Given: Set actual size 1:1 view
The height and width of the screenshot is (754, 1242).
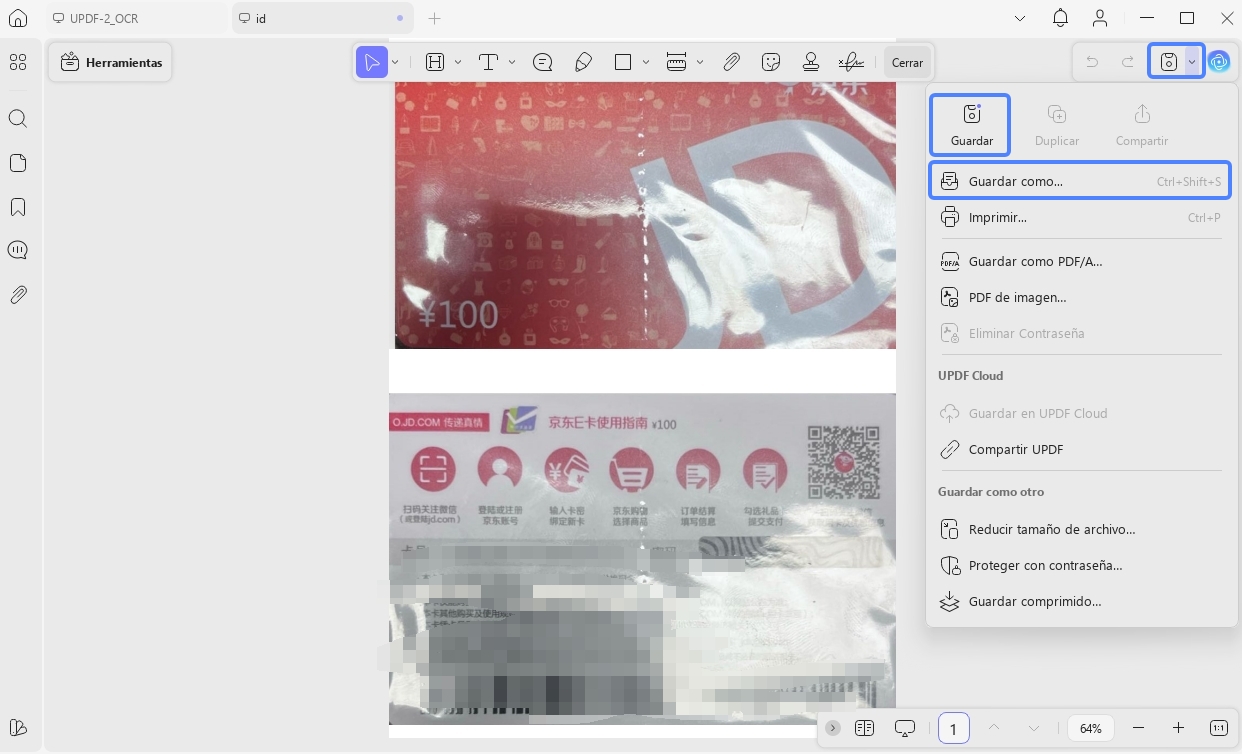Looking at the screenshot, I should [x=1218, y=728].
